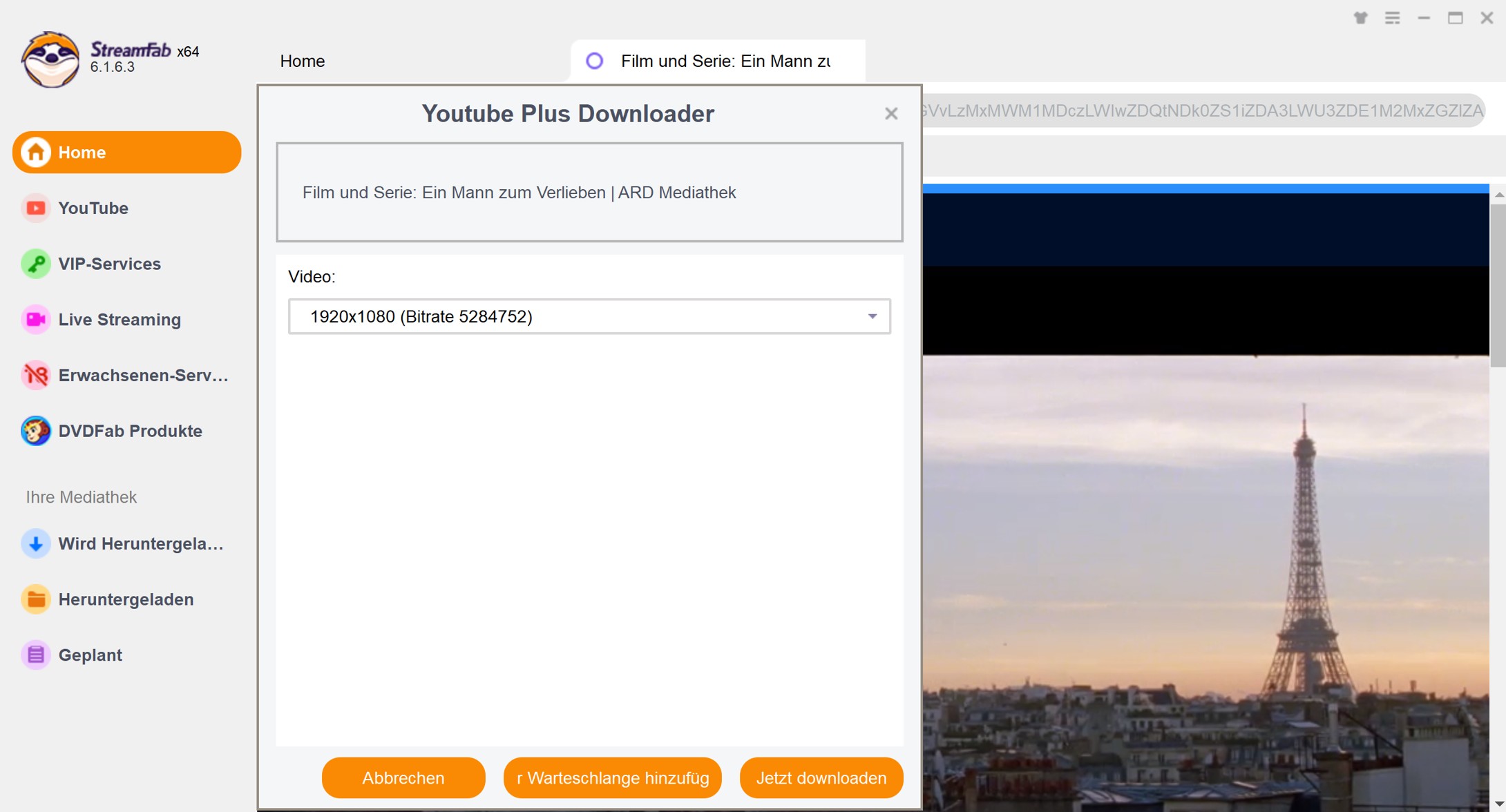Click the DVDFab Produkte mascot icon
Viewport: 1506px width, 812px height.
(36, 431)
